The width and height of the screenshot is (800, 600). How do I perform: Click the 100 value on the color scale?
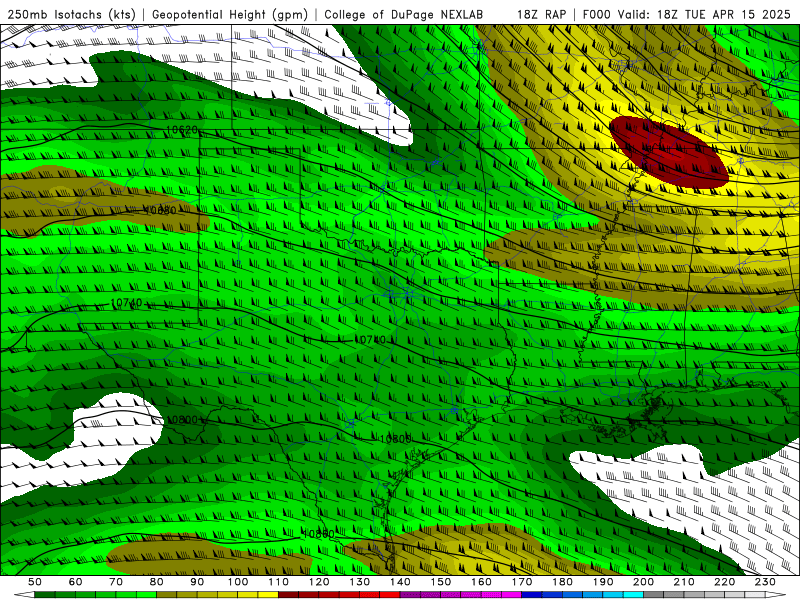point(238,582)
